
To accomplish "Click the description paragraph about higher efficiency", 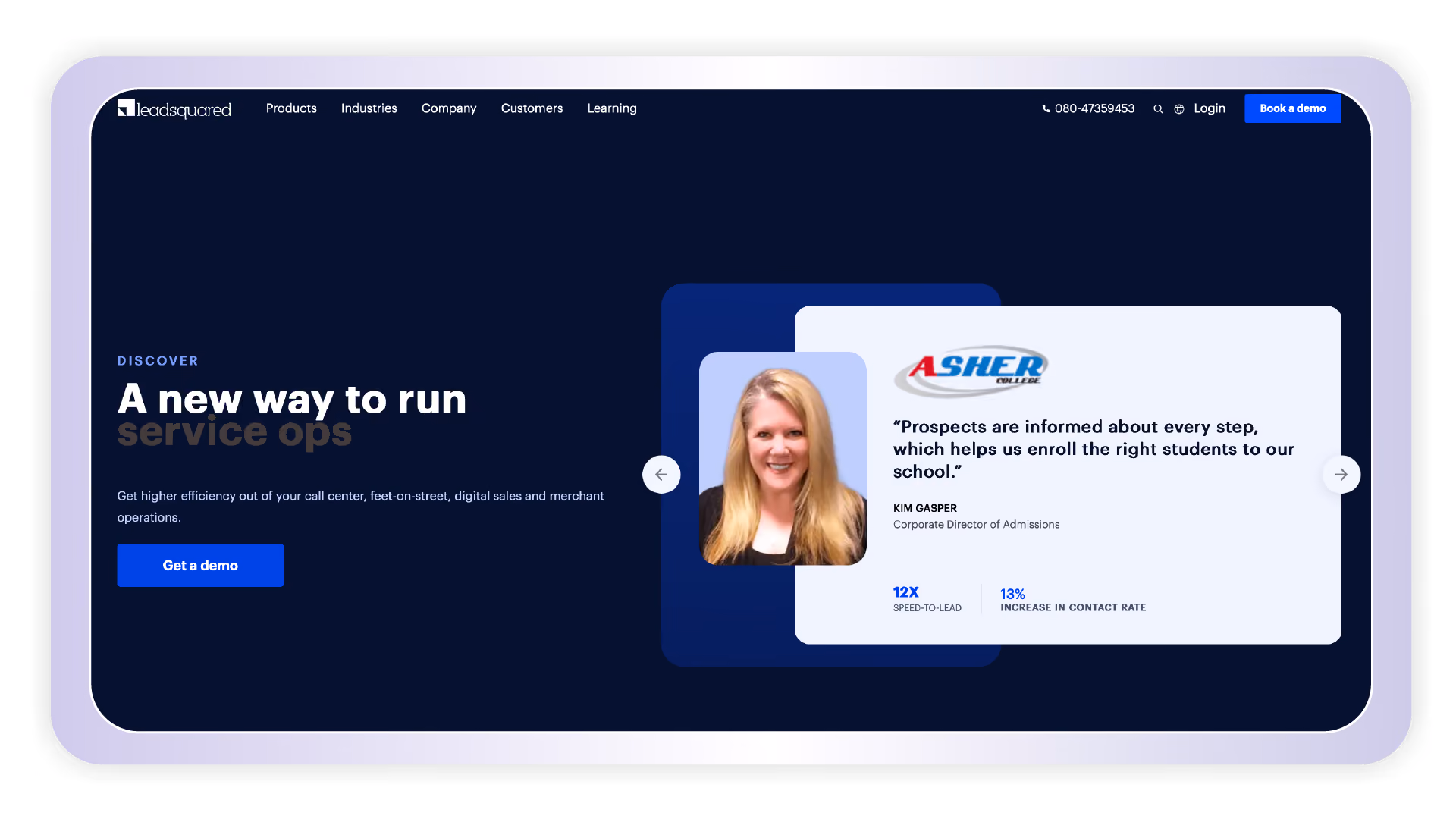I will pyautogui.click(x=361, y=507).
